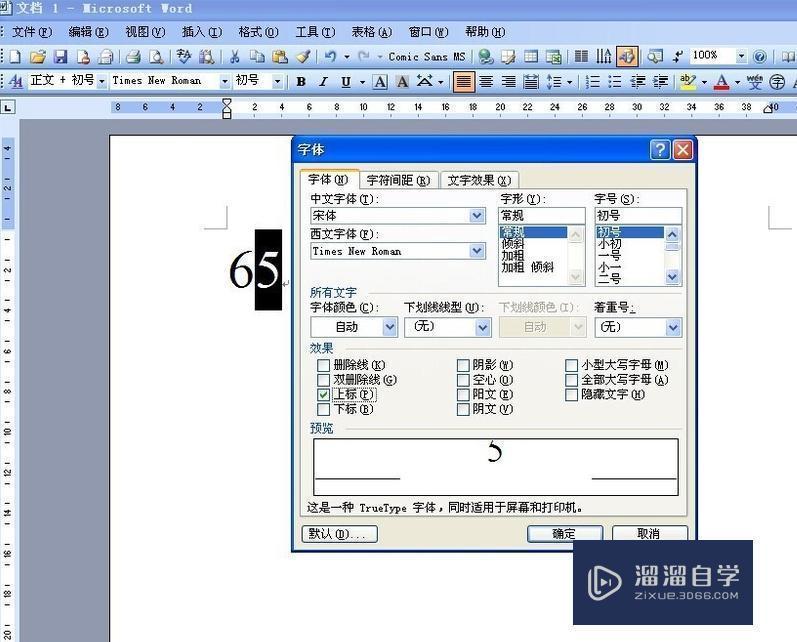Click the Open folder toolbar icon
797x642 pixels.
(x=38, y=56)
